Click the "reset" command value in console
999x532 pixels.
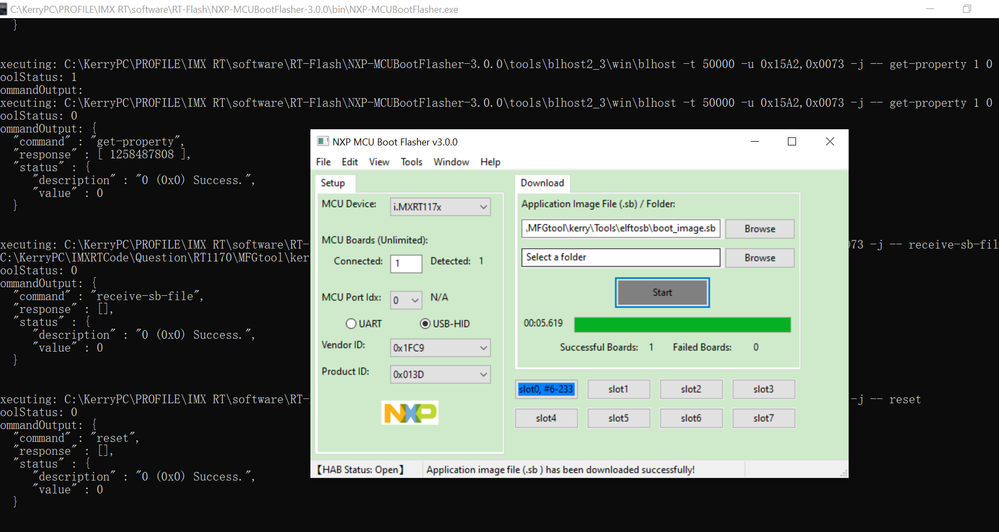(115, 438)
